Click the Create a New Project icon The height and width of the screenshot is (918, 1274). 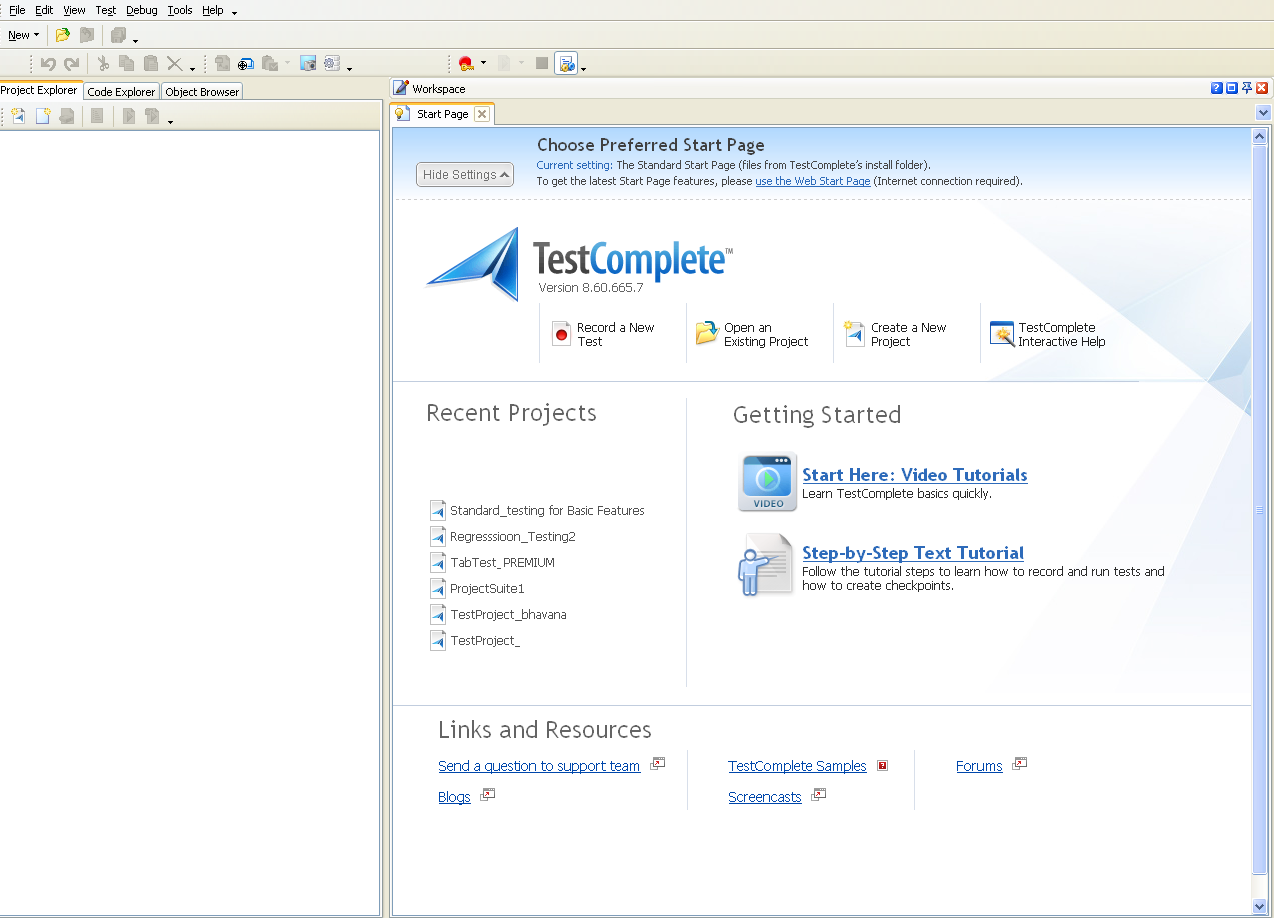pyautogui.click(x=855, y=334)
